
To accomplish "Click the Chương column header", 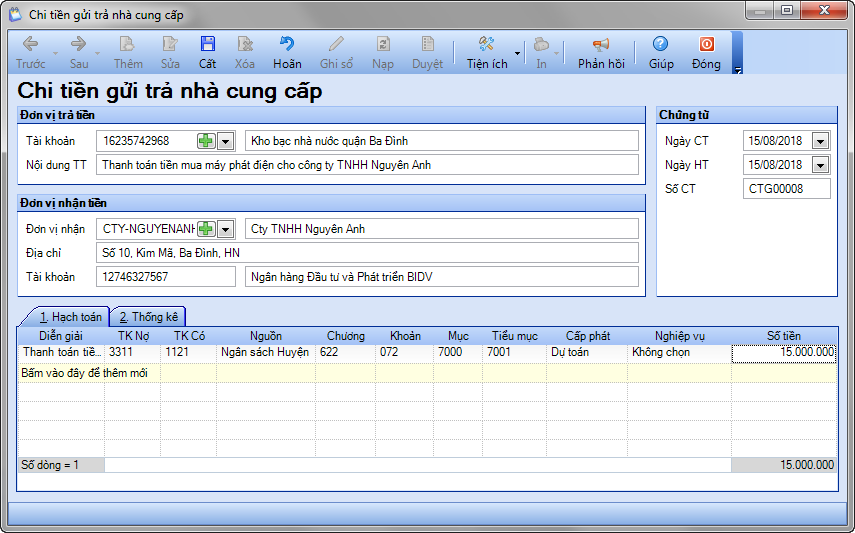I will tap(346, 336).
